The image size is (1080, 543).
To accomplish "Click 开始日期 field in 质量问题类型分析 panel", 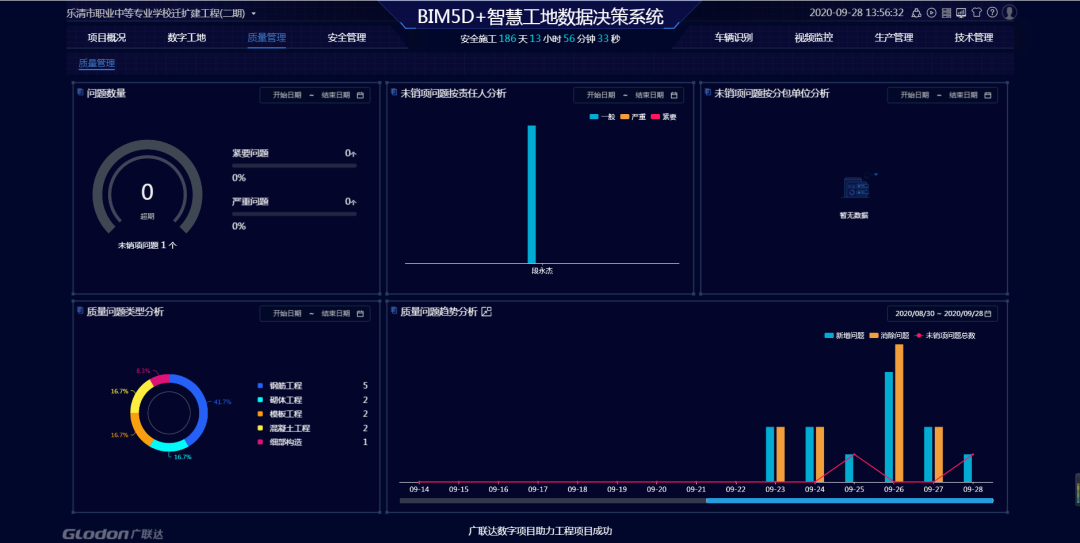I will [x=287, y=314].
